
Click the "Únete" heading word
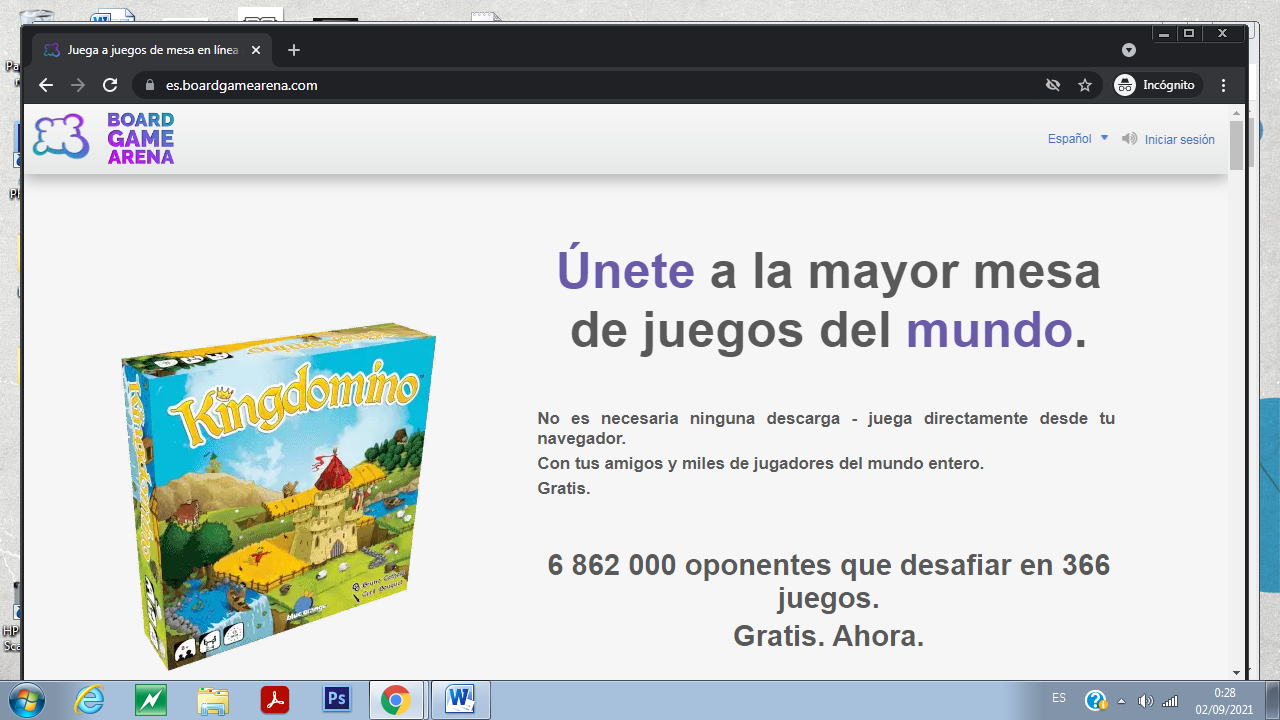(x=626, y=271)
